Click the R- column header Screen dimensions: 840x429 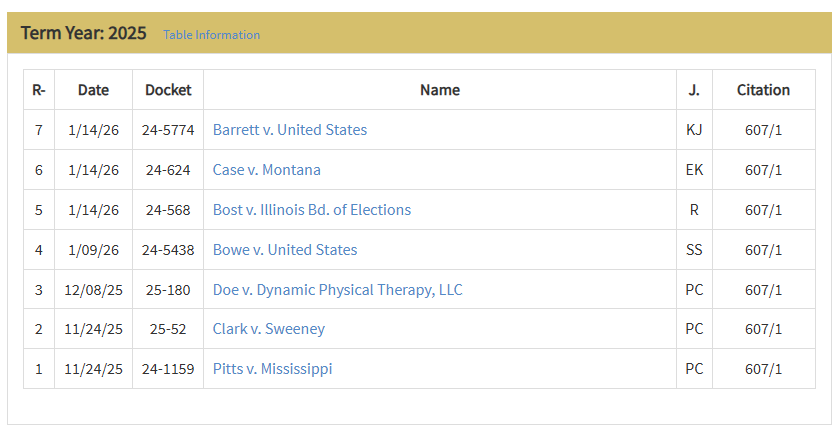39,90
